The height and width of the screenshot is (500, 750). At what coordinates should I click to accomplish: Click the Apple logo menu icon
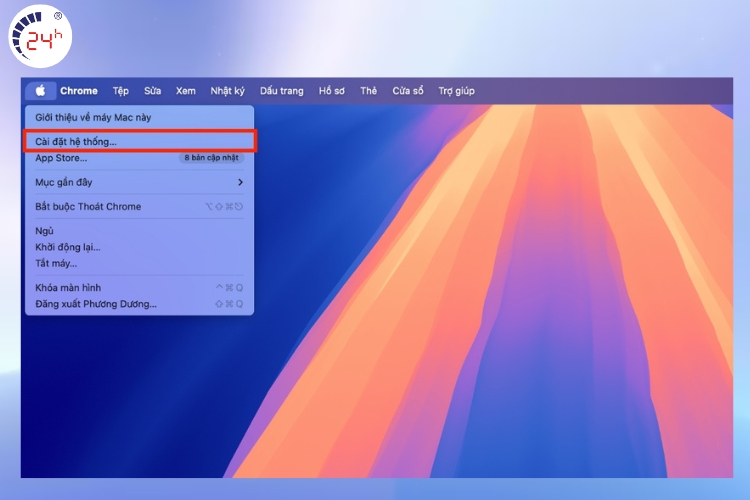(x=41, y=91)
